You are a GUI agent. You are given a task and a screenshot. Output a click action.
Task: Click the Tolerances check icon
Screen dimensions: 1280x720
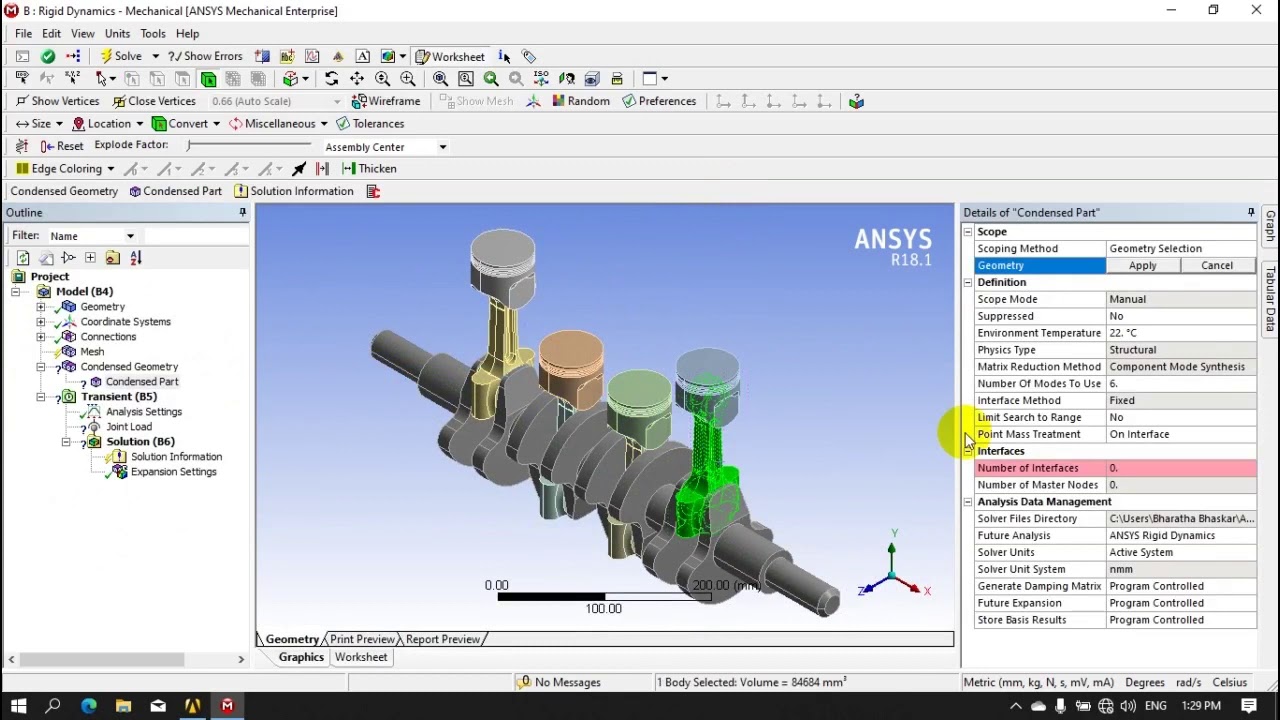tap(343, 124)
